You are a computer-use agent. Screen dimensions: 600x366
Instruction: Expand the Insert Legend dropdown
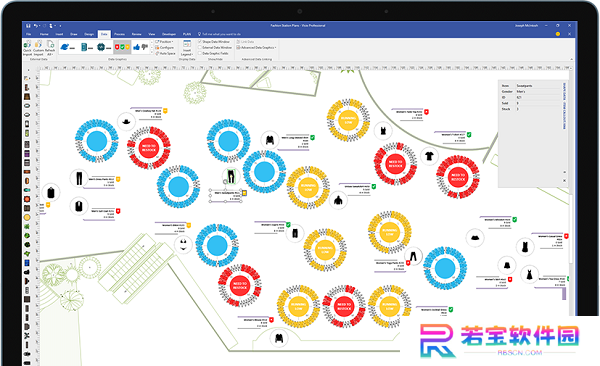pyautogui.click(x=187, y=48)
